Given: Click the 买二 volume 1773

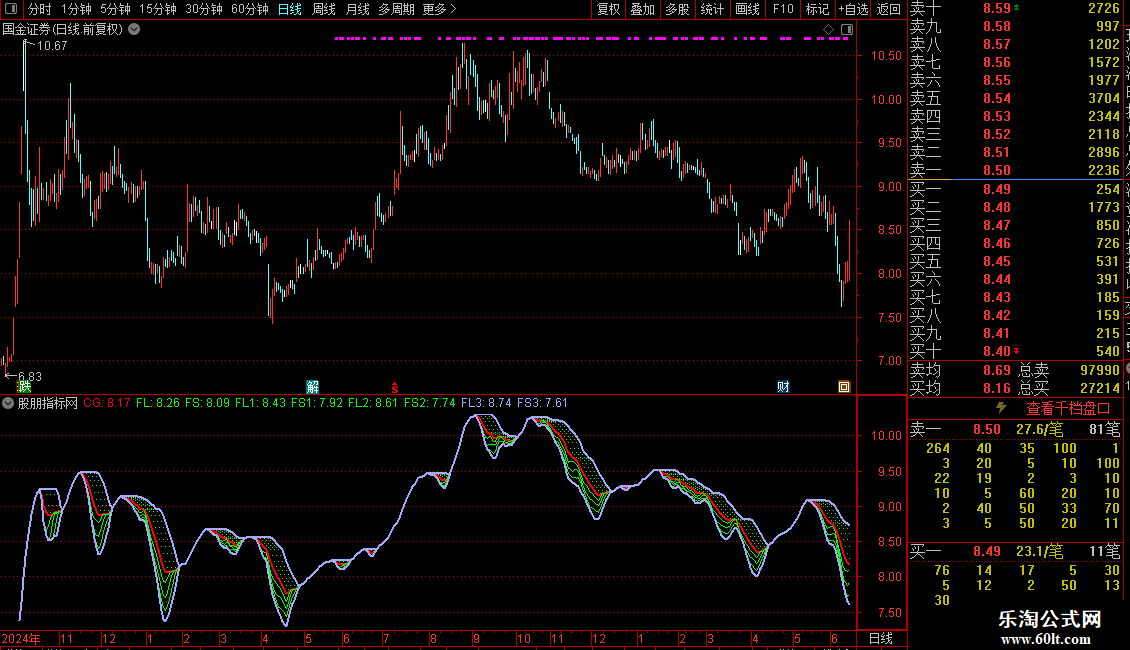Looking at the screenshot, I should point(1103,207).
